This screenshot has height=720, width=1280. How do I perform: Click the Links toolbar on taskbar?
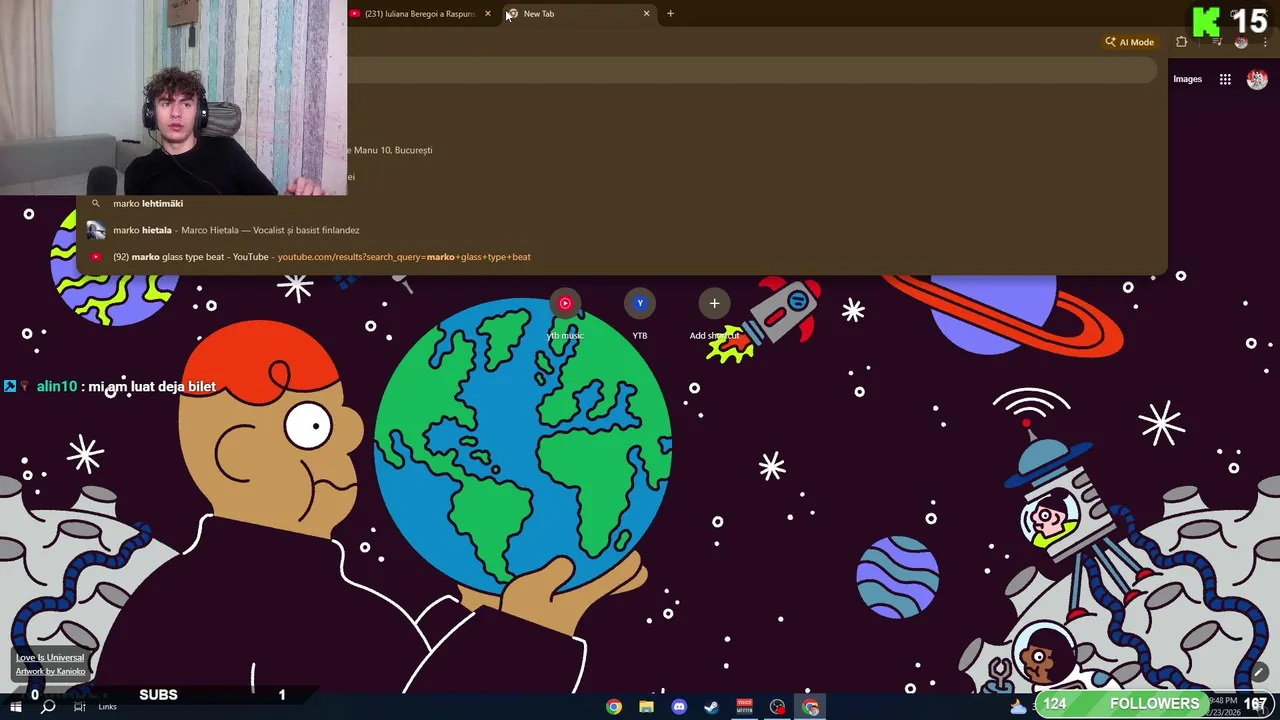point(107,707)
